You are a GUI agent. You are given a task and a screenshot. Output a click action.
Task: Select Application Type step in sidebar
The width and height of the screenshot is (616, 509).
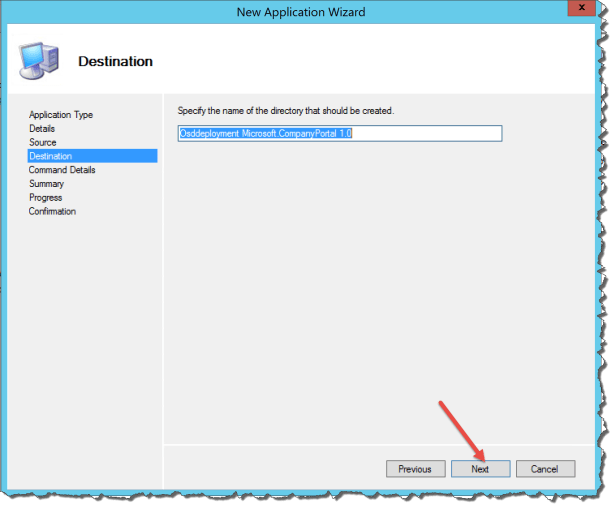[x=61, y=115]
